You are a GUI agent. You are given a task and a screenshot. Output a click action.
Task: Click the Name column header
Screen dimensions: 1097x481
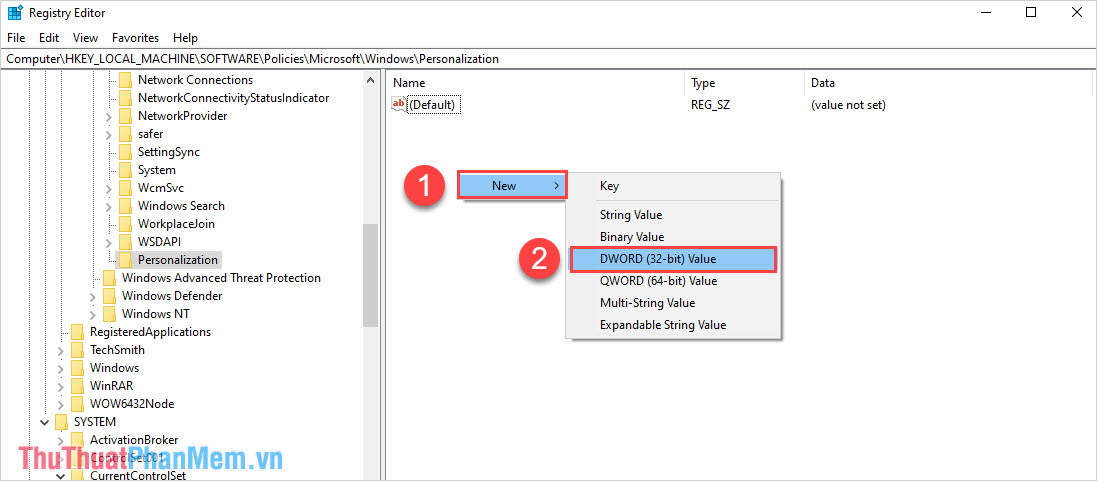tap(410, 83)
